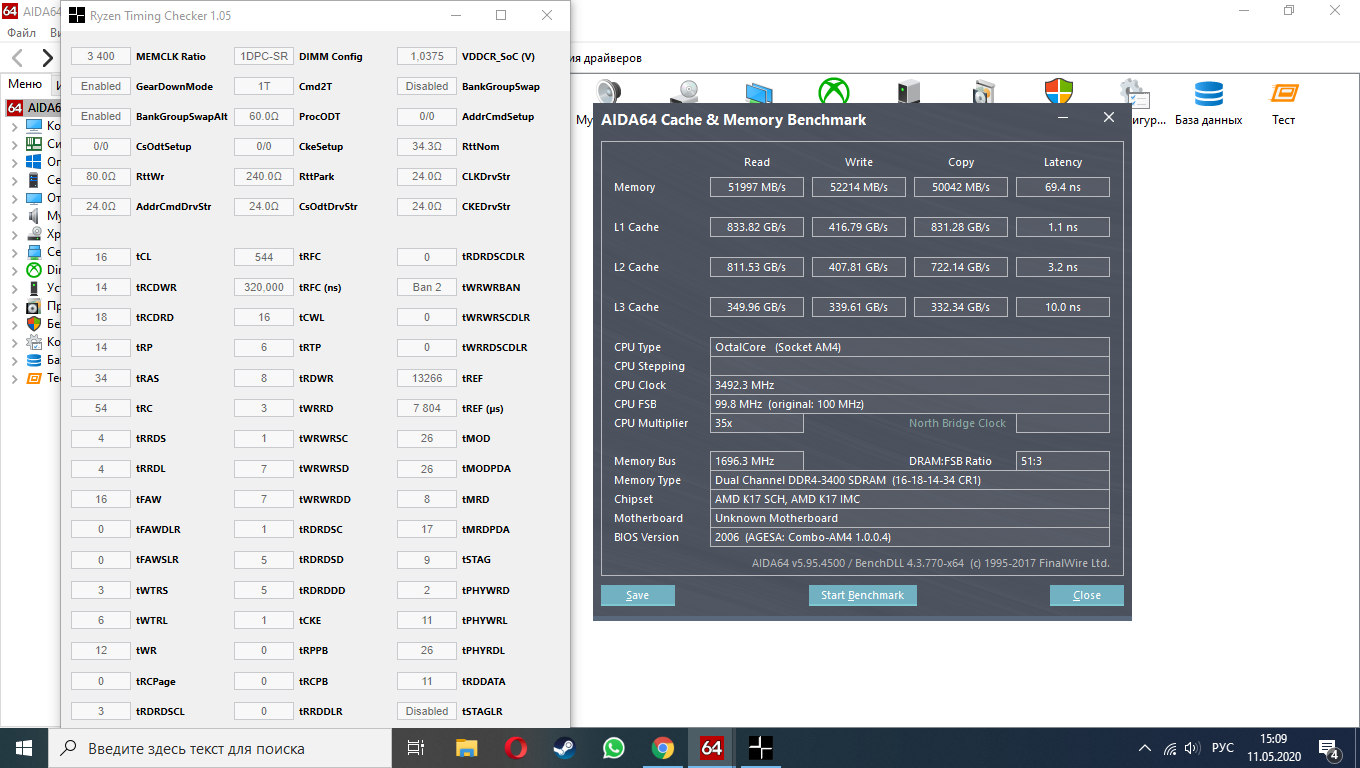This screenshot has width=1360, height=768.
Task: Launch Opera browser from the taskbar
Action: pos(516,748)
